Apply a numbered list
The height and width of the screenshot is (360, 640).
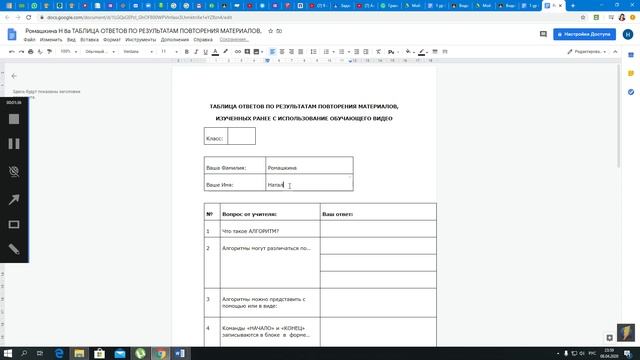326,52
